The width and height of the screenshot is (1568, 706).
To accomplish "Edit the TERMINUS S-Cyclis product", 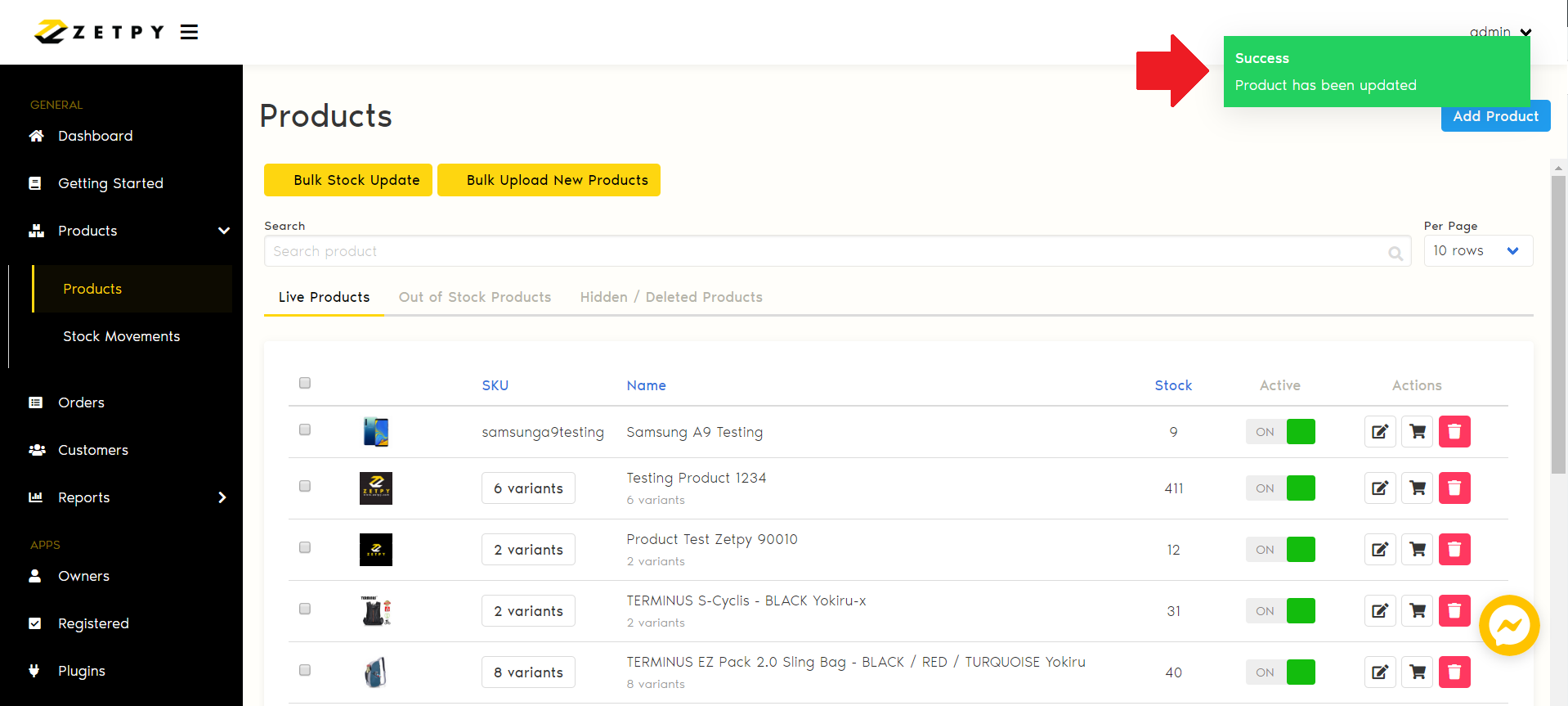I will (x=1379, y=611).
